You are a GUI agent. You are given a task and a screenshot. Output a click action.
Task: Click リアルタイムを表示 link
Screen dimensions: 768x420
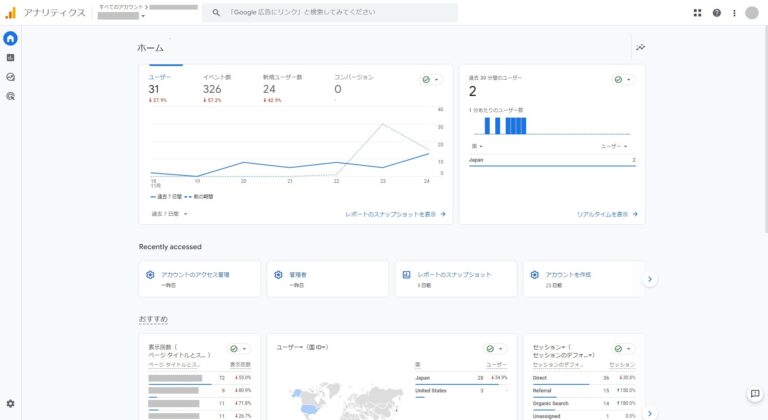pos(606,214)
